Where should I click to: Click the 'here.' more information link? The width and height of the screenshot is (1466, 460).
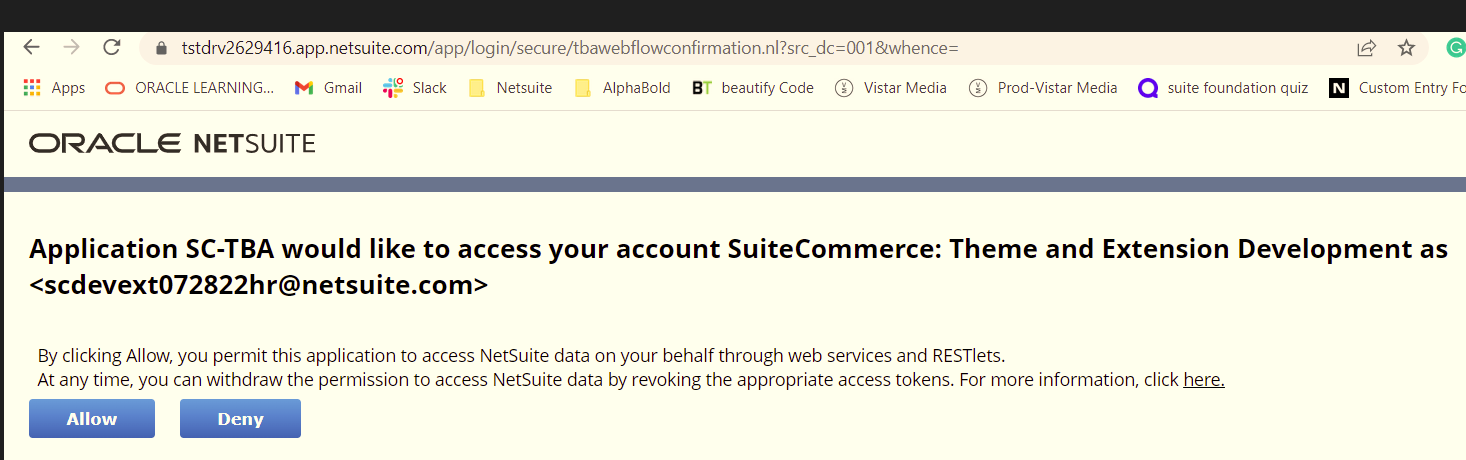1204,380
